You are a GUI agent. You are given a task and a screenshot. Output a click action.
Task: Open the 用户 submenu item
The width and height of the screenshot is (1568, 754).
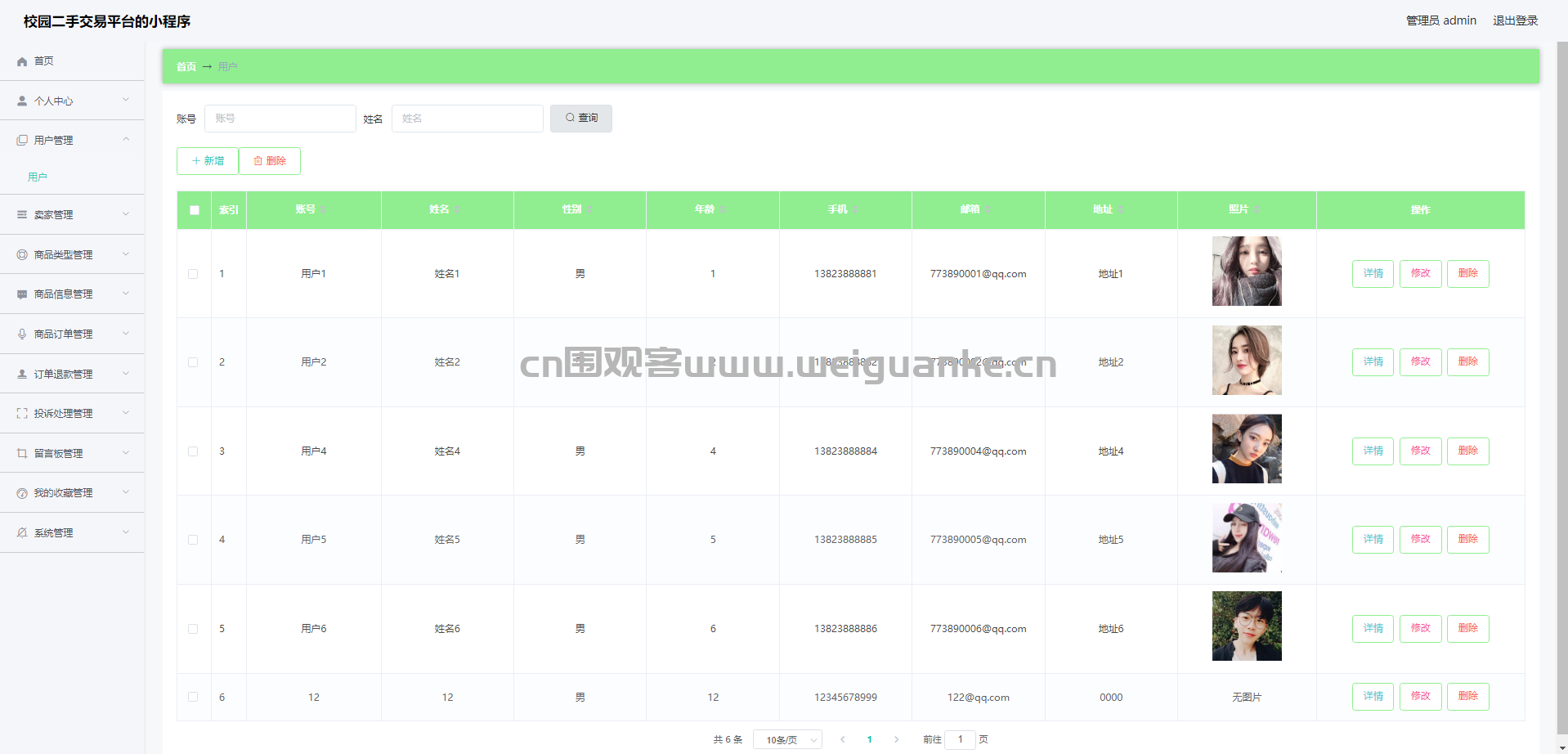point(38,177)
